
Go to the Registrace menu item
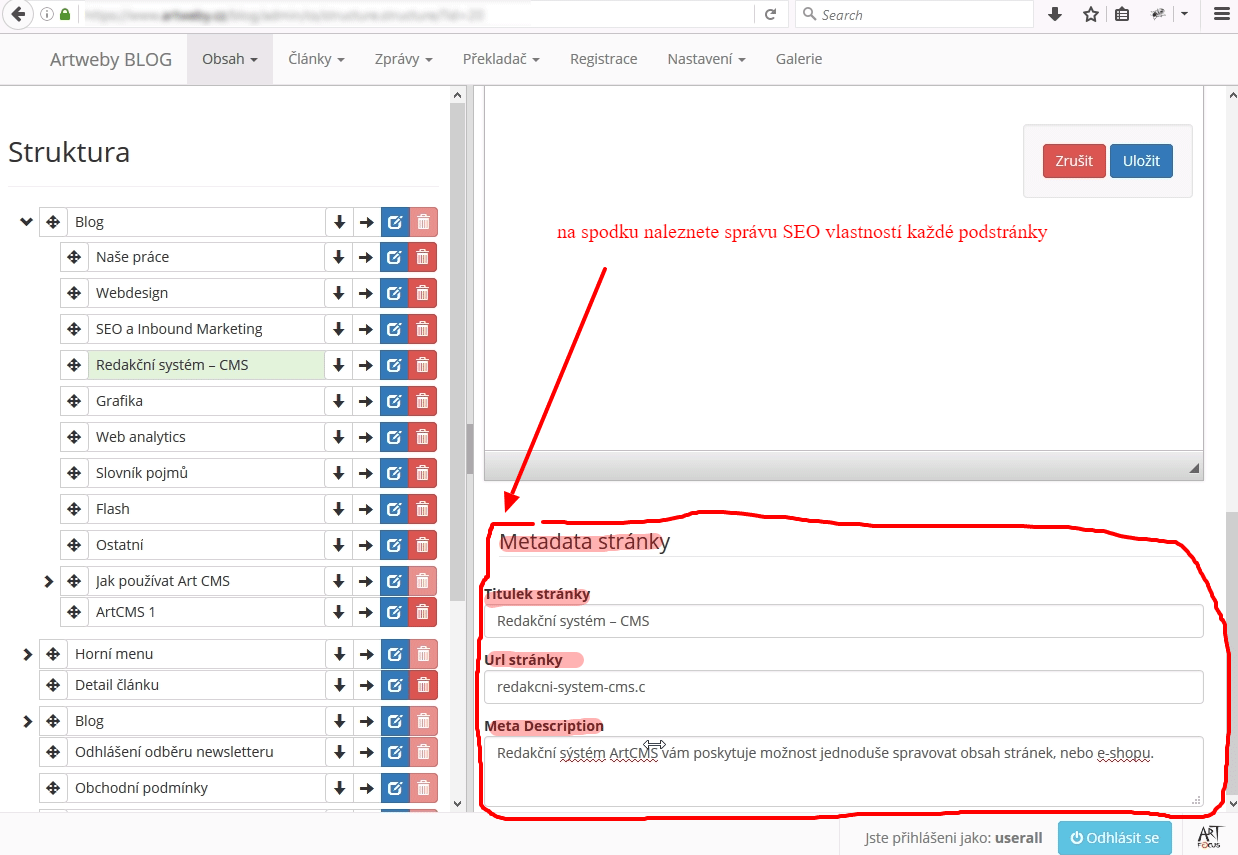pos(604,59)
